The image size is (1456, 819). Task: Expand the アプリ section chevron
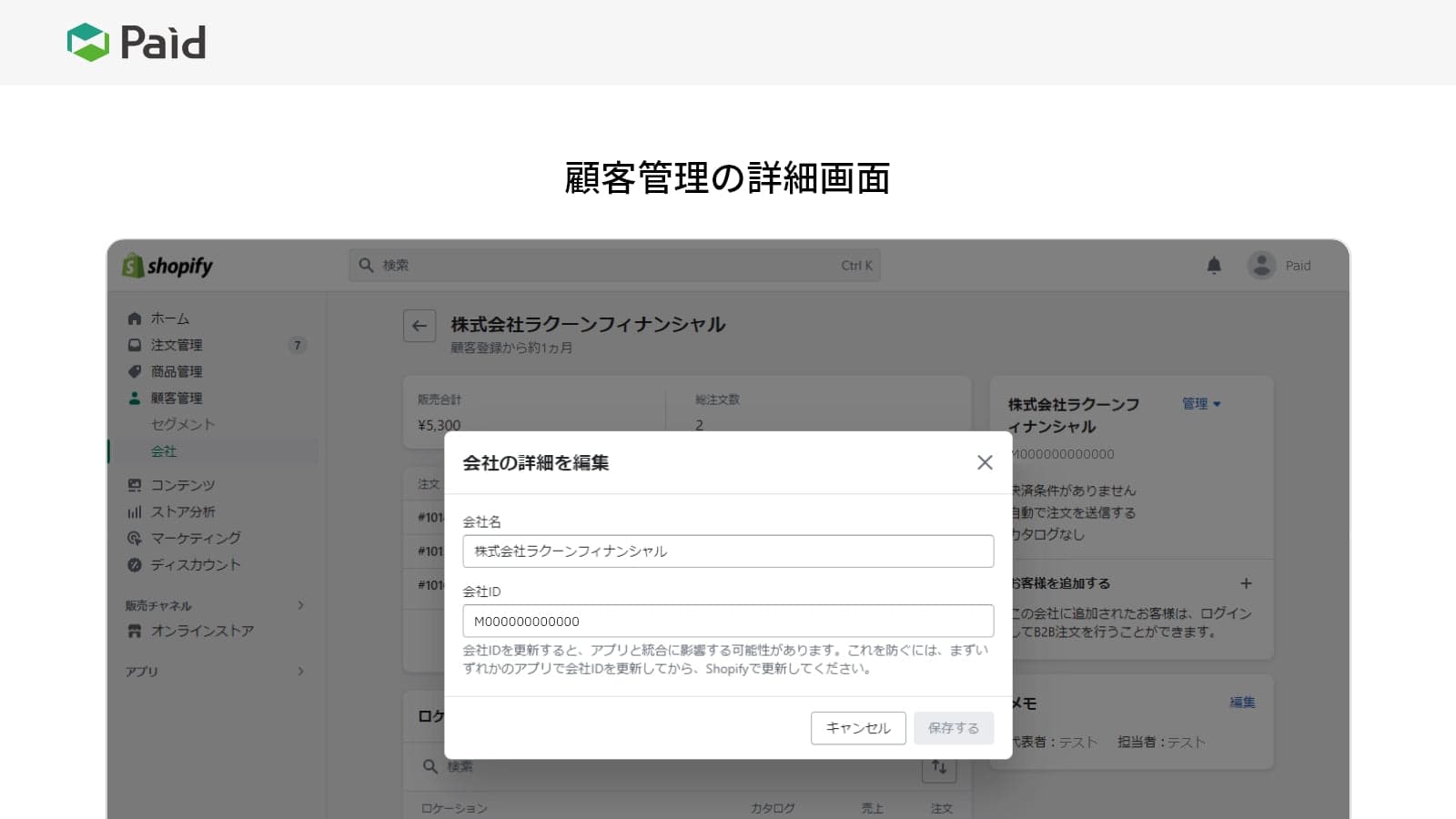[x=300, y=672]
